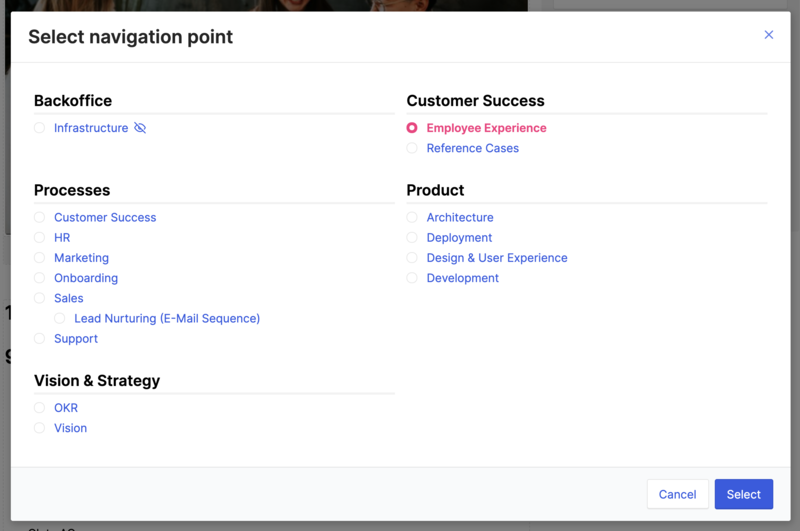Image resolution: width=800 pixels, height=531 pixels.
Task: Select the Reference Cases radio button
Action: pos(412,148)
